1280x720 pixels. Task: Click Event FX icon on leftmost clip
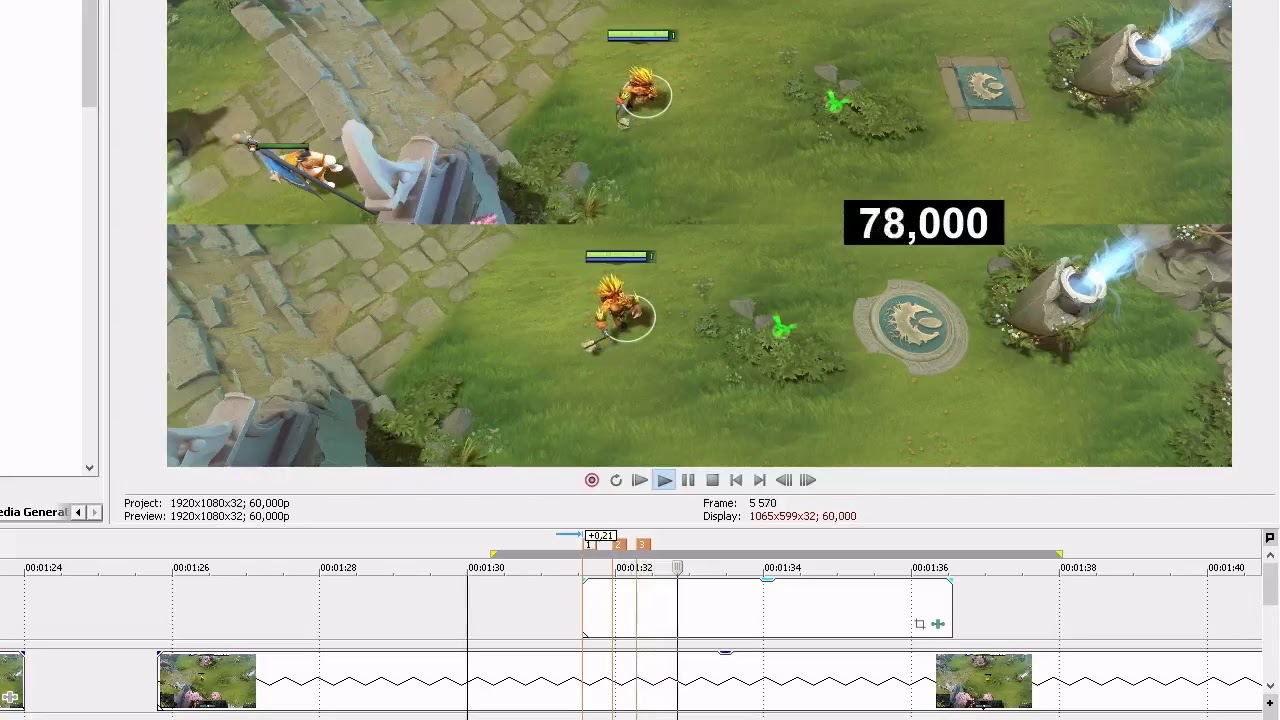(x=10, y=698)
